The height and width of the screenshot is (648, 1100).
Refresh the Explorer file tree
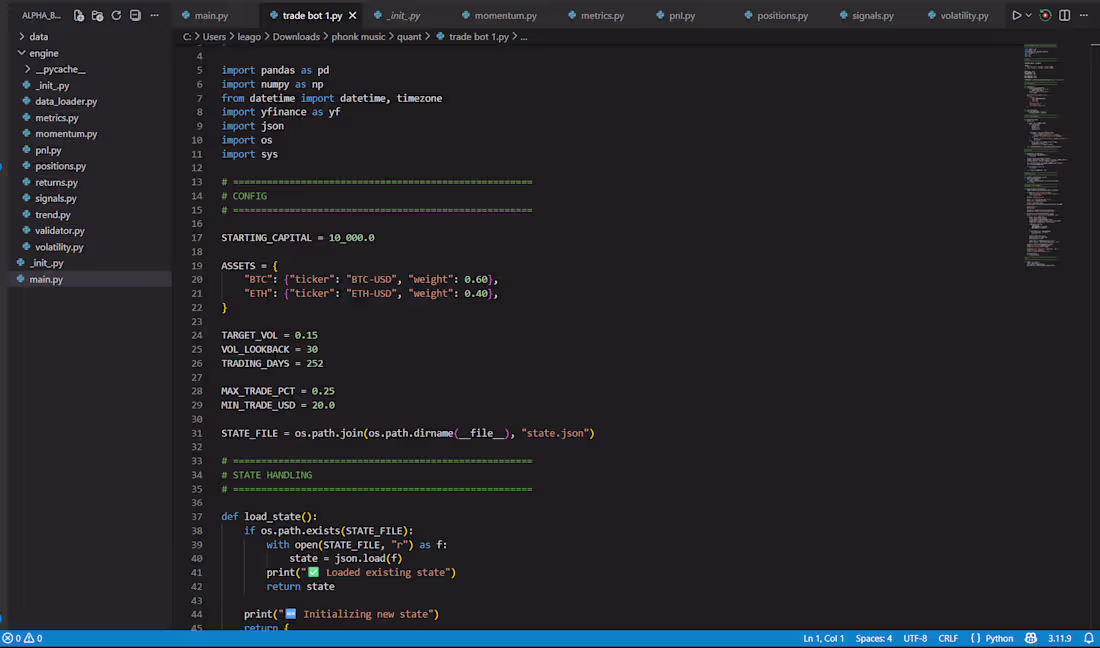[x=115, y=15]
